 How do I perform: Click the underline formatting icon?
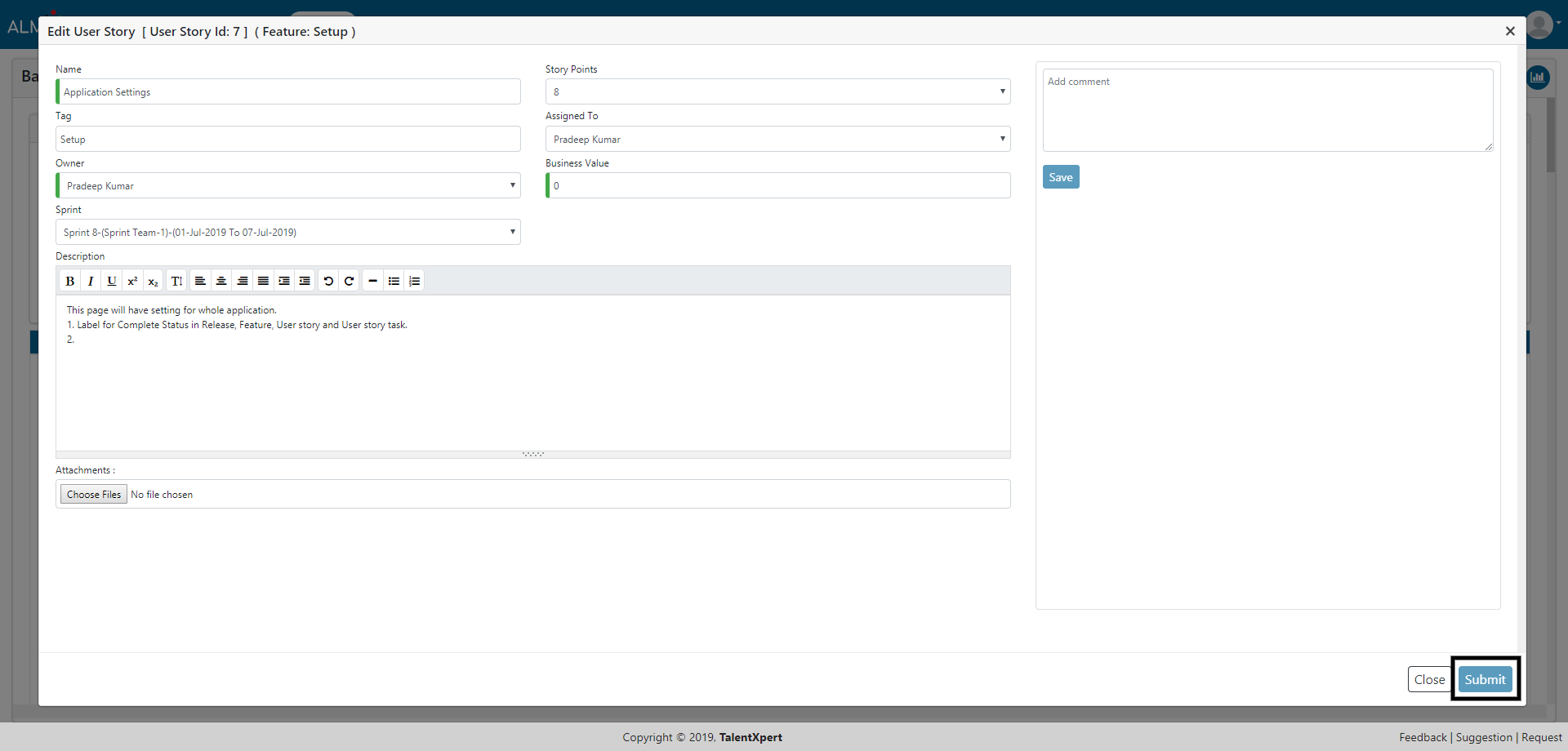pos(111,281)
